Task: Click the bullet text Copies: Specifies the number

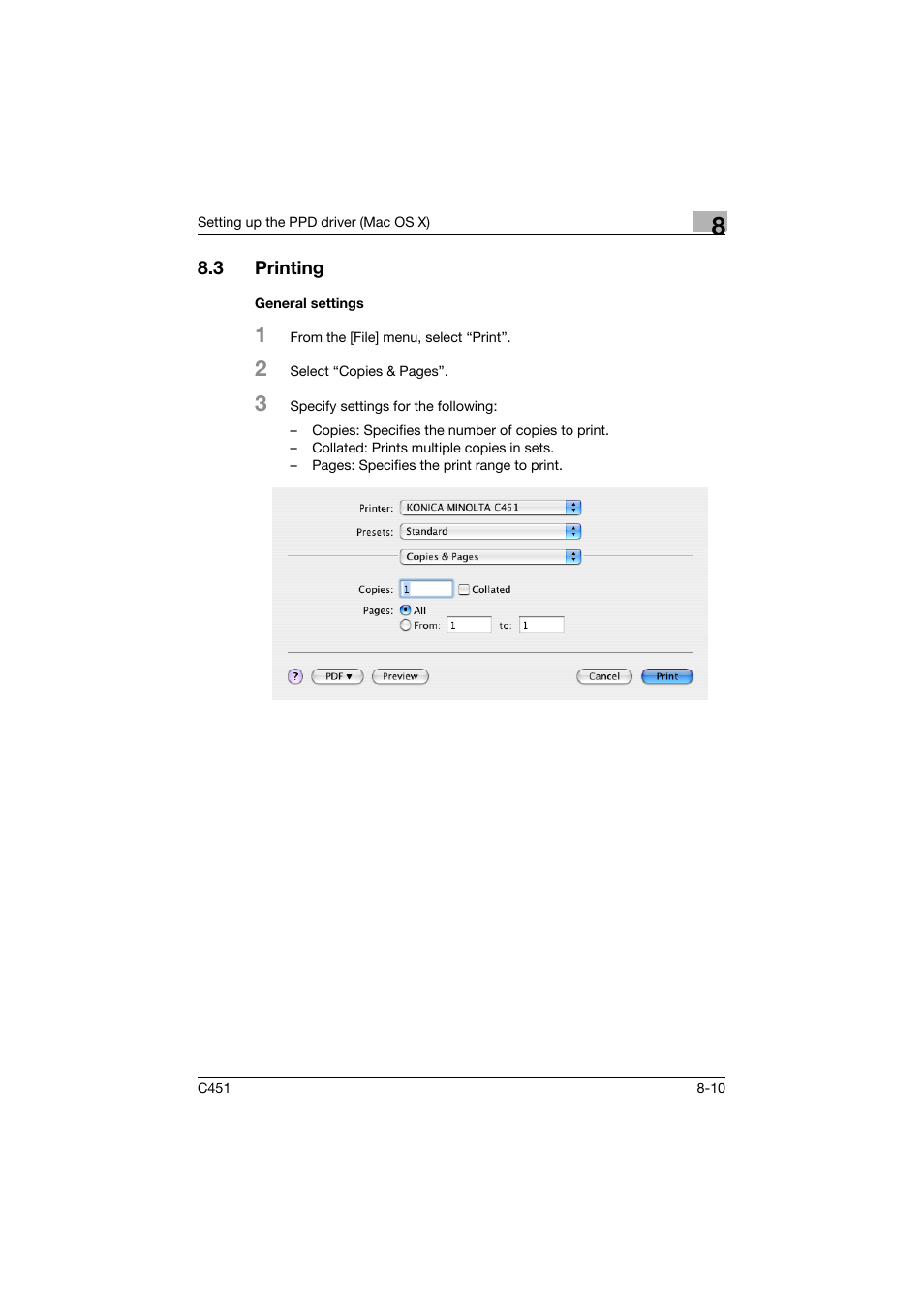Action: 460,430
